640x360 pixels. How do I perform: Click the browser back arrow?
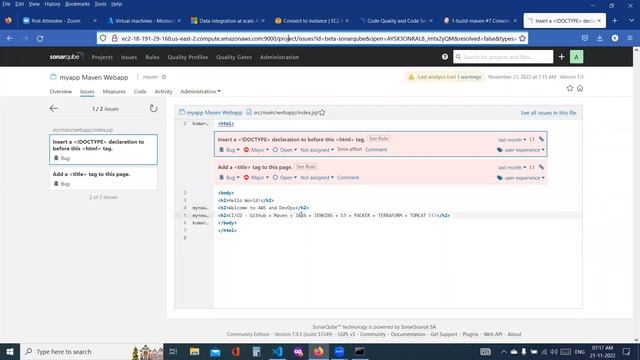[x=10, y=38]
